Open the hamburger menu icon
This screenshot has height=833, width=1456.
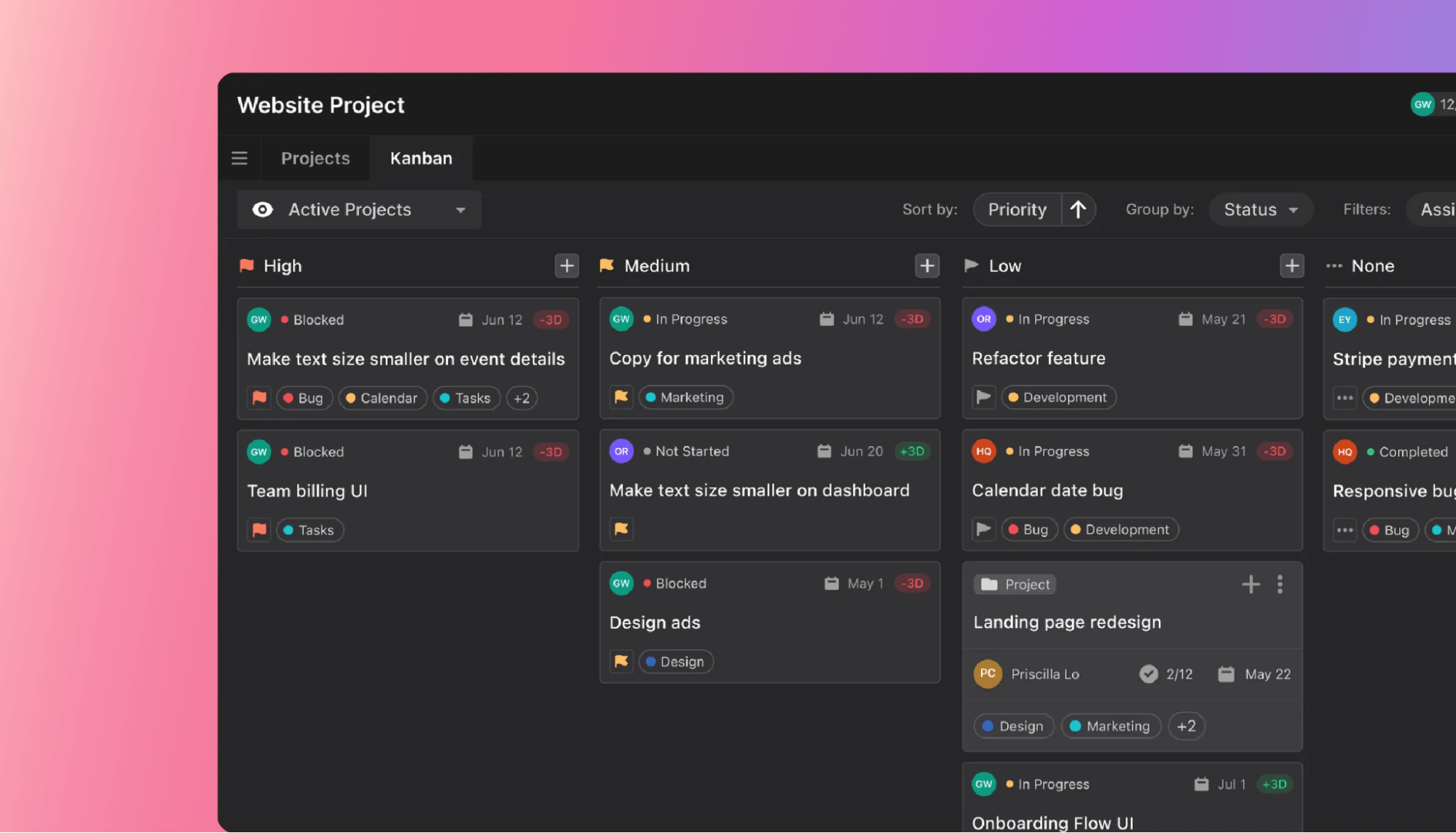coord(240,158)
